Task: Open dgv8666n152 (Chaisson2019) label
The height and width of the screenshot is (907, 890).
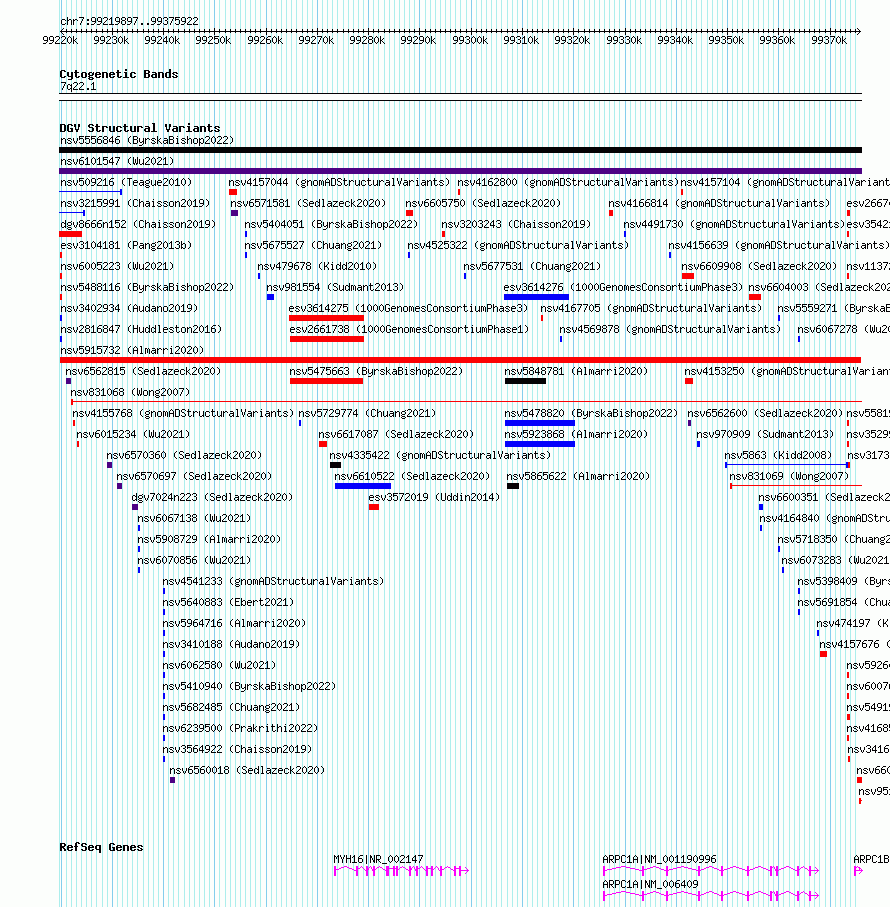Action: [138, 224]
